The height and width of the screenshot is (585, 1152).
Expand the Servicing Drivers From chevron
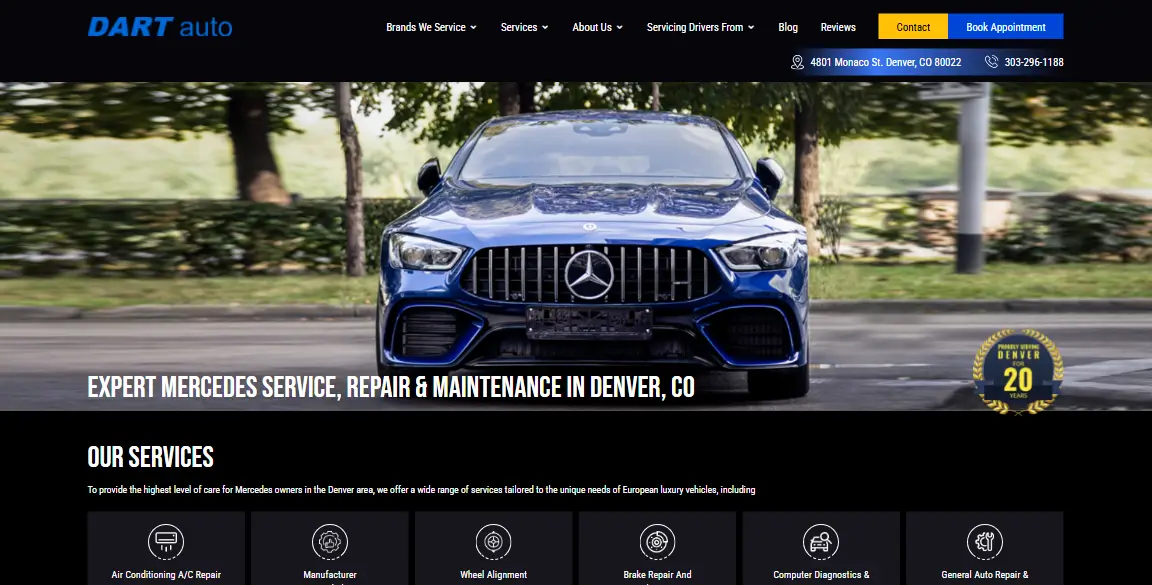click(x=751, y=27)
